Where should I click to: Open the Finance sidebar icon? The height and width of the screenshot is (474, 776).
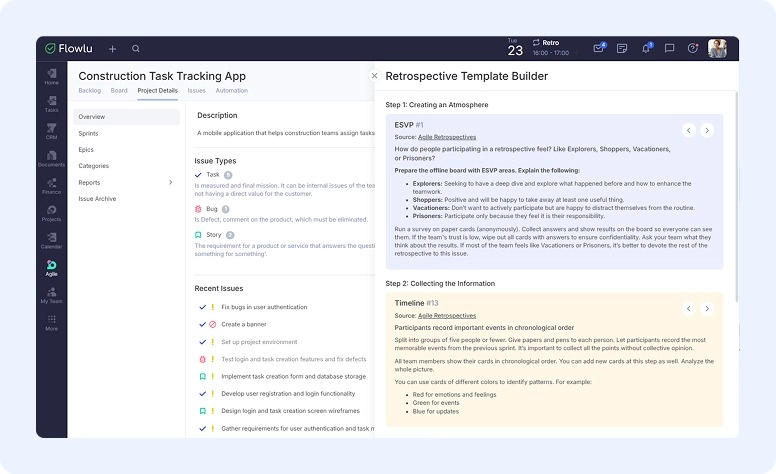[51, 186]
